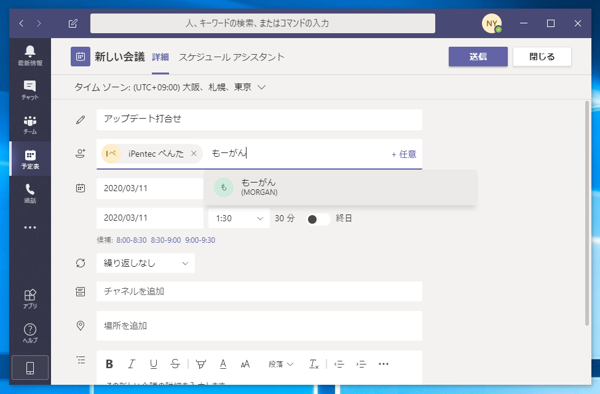Image resolution: width=600 pixels, height=394 pixels.
Task: Open the more apps ellipsis in the sidebar
Action: click(30, 227)
